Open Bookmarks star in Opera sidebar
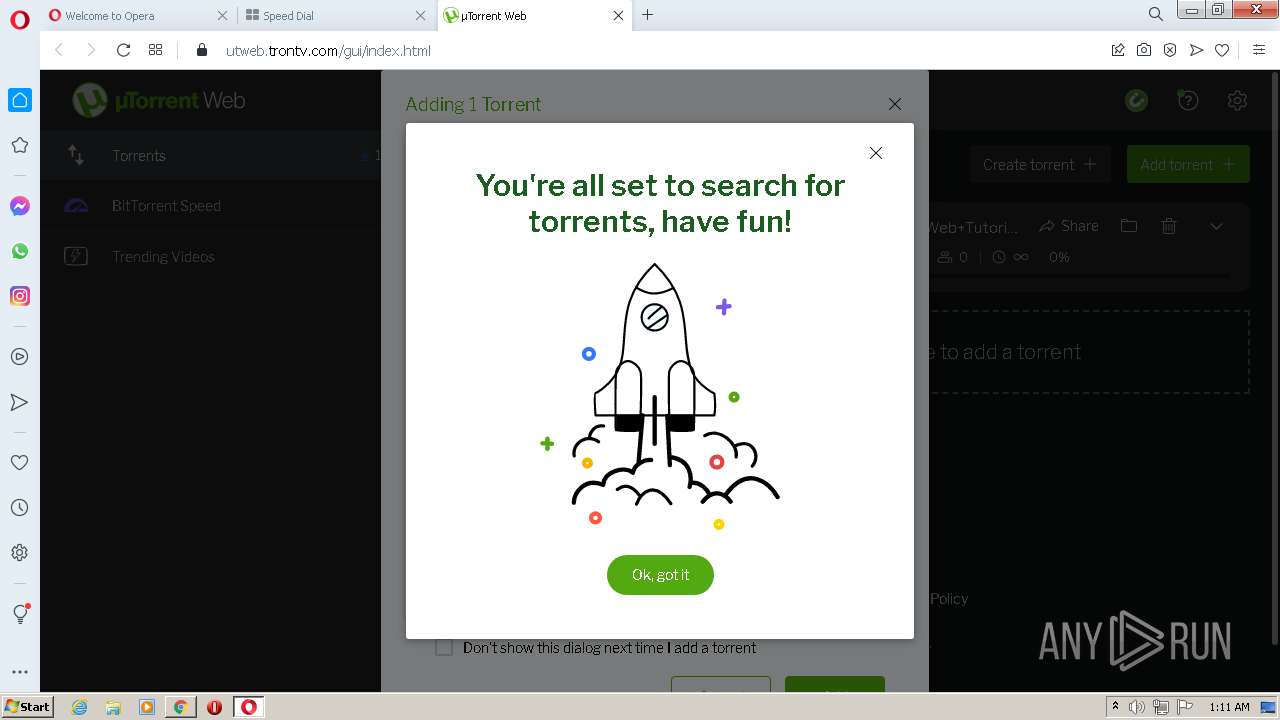 (x=20, y=145)
